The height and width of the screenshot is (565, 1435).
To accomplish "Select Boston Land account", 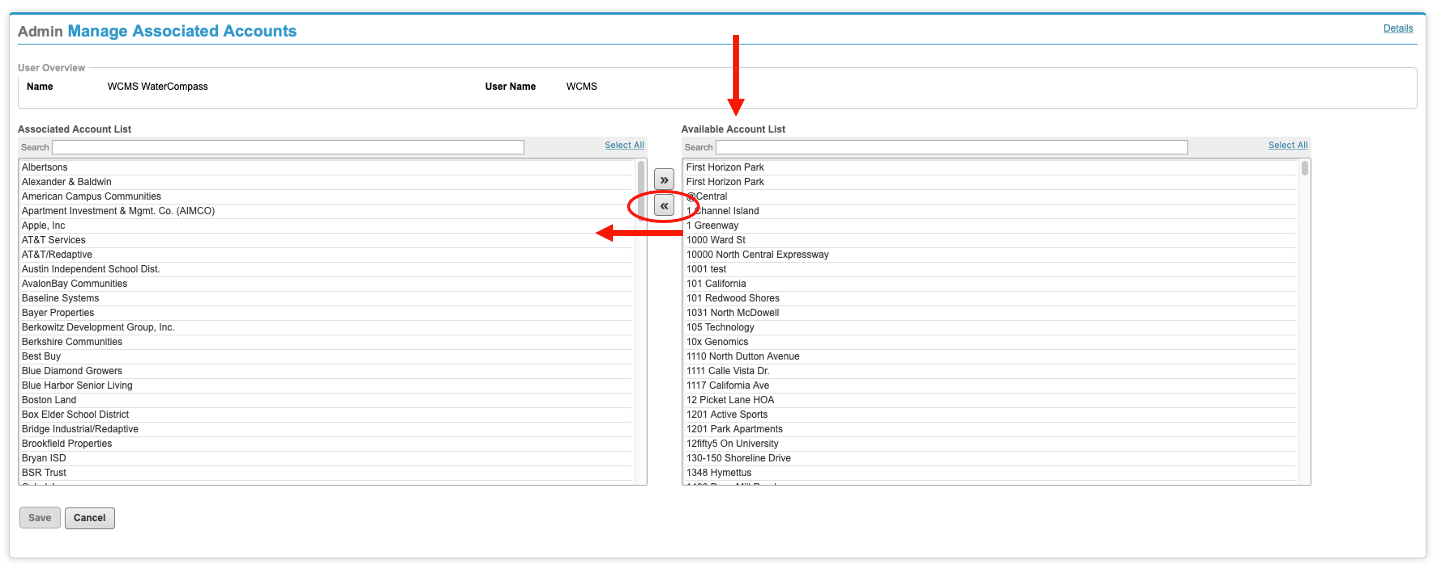I will pos(327,399).
